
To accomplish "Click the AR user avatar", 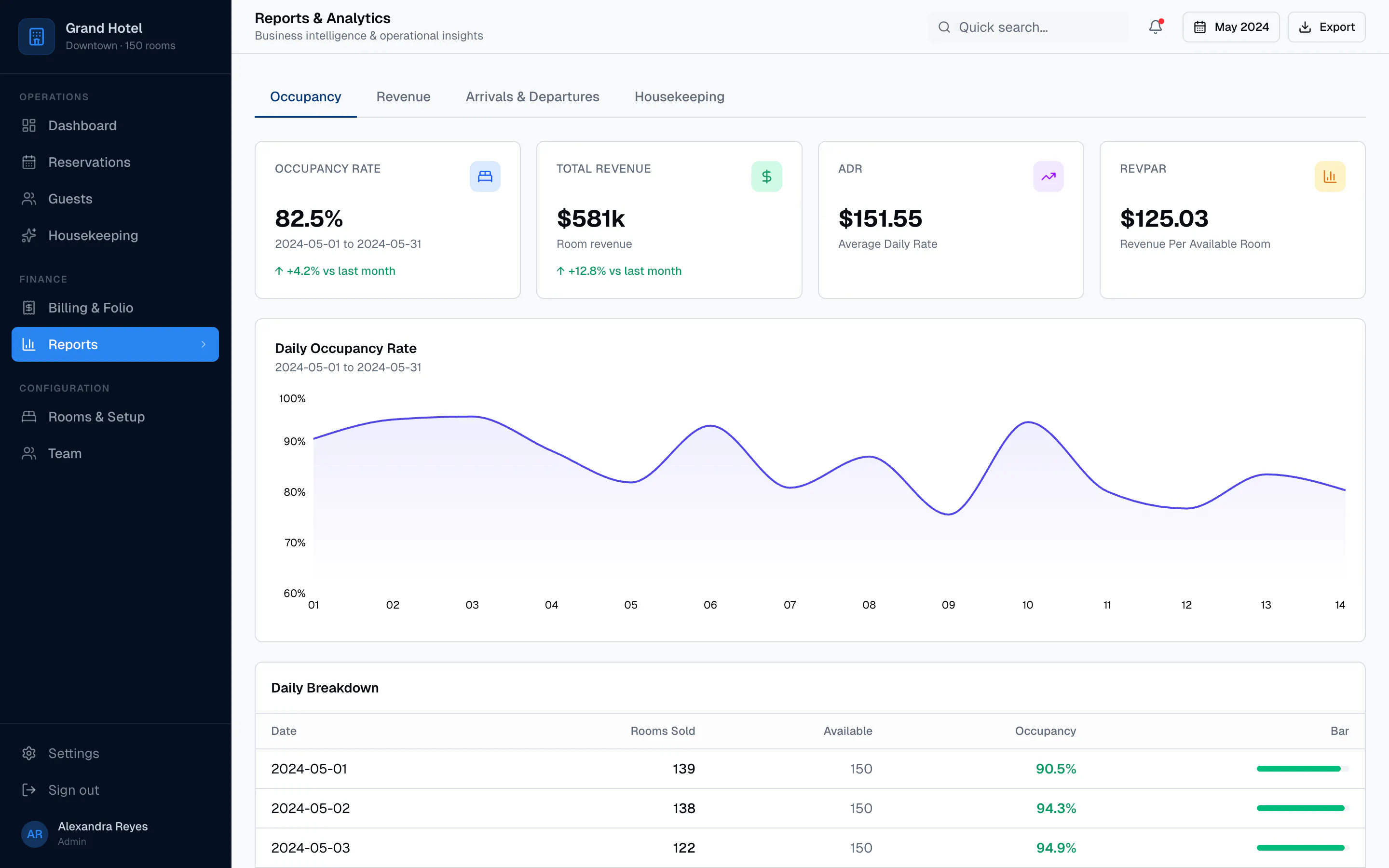I will tap(34, 834).
